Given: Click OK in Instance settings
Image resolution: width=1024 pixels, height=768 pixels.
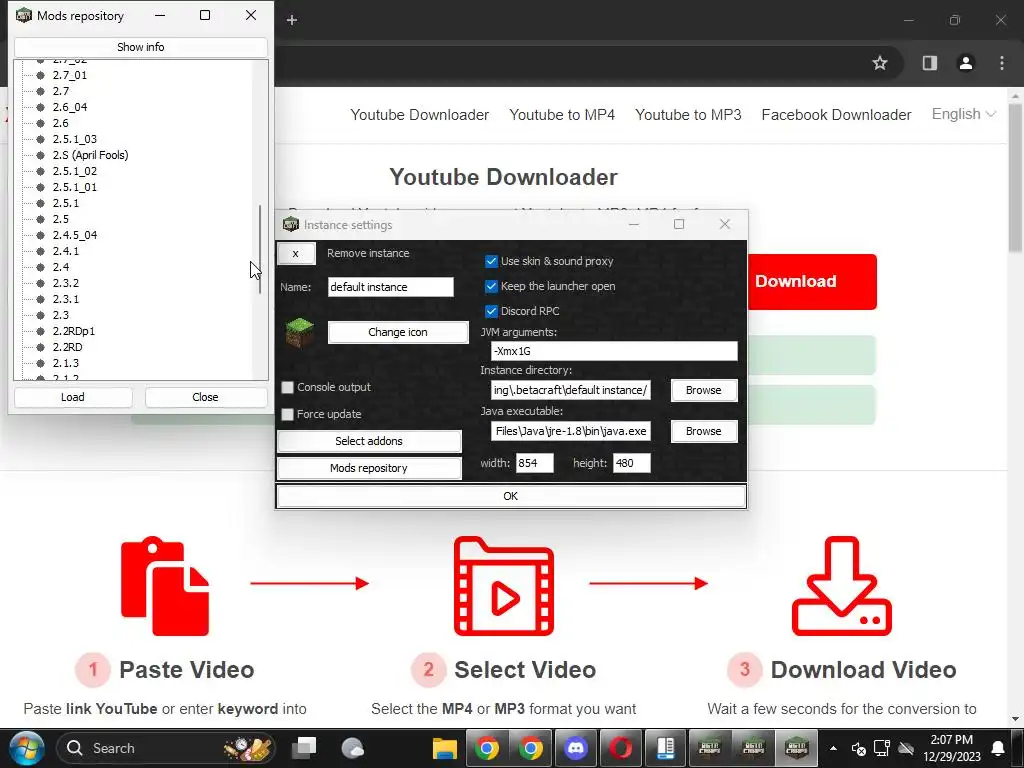Looking at the screenshot, I should click(511, 496).
